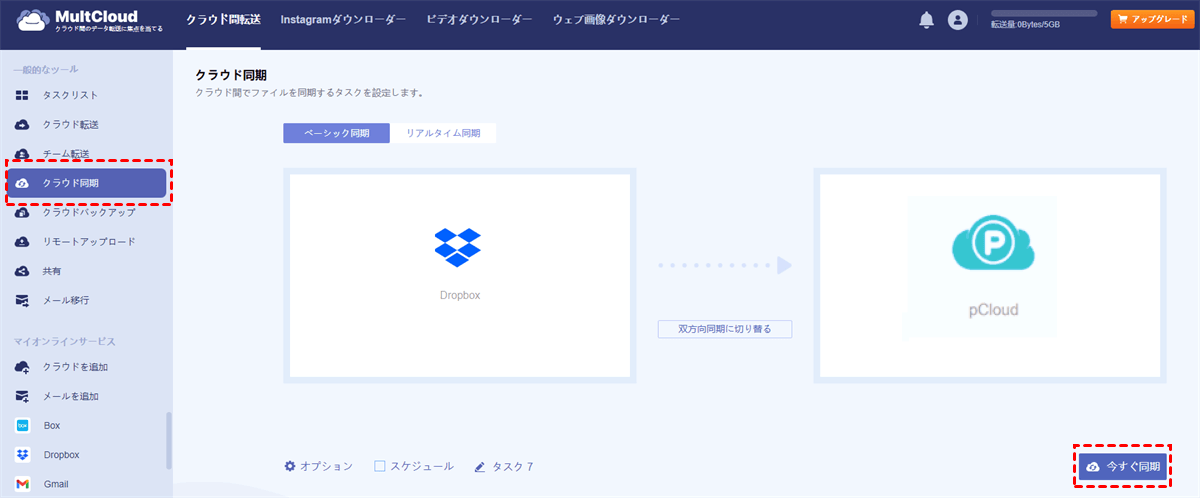
Task: Click the メールを追加 icon
Action: coord(22,396)
